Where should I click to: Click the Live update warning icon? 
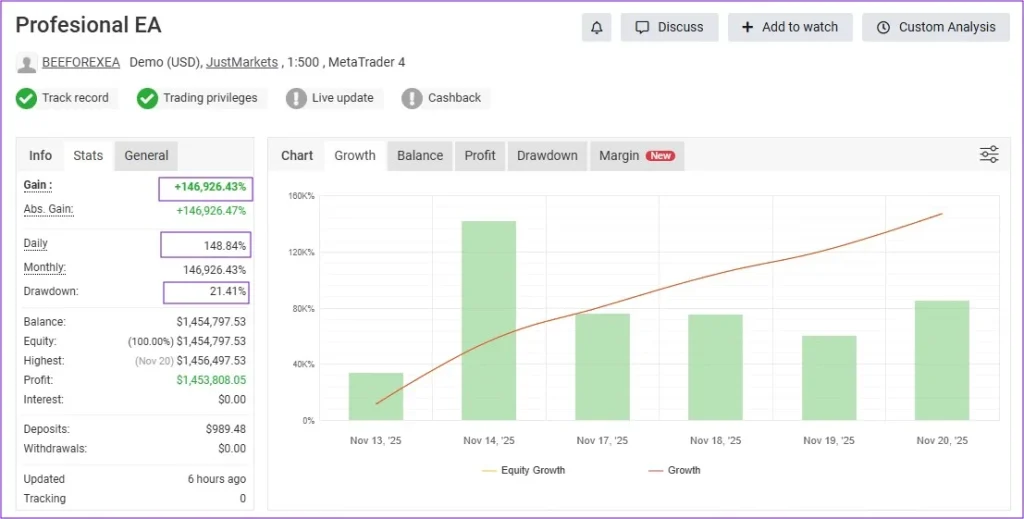coord(296,98)
